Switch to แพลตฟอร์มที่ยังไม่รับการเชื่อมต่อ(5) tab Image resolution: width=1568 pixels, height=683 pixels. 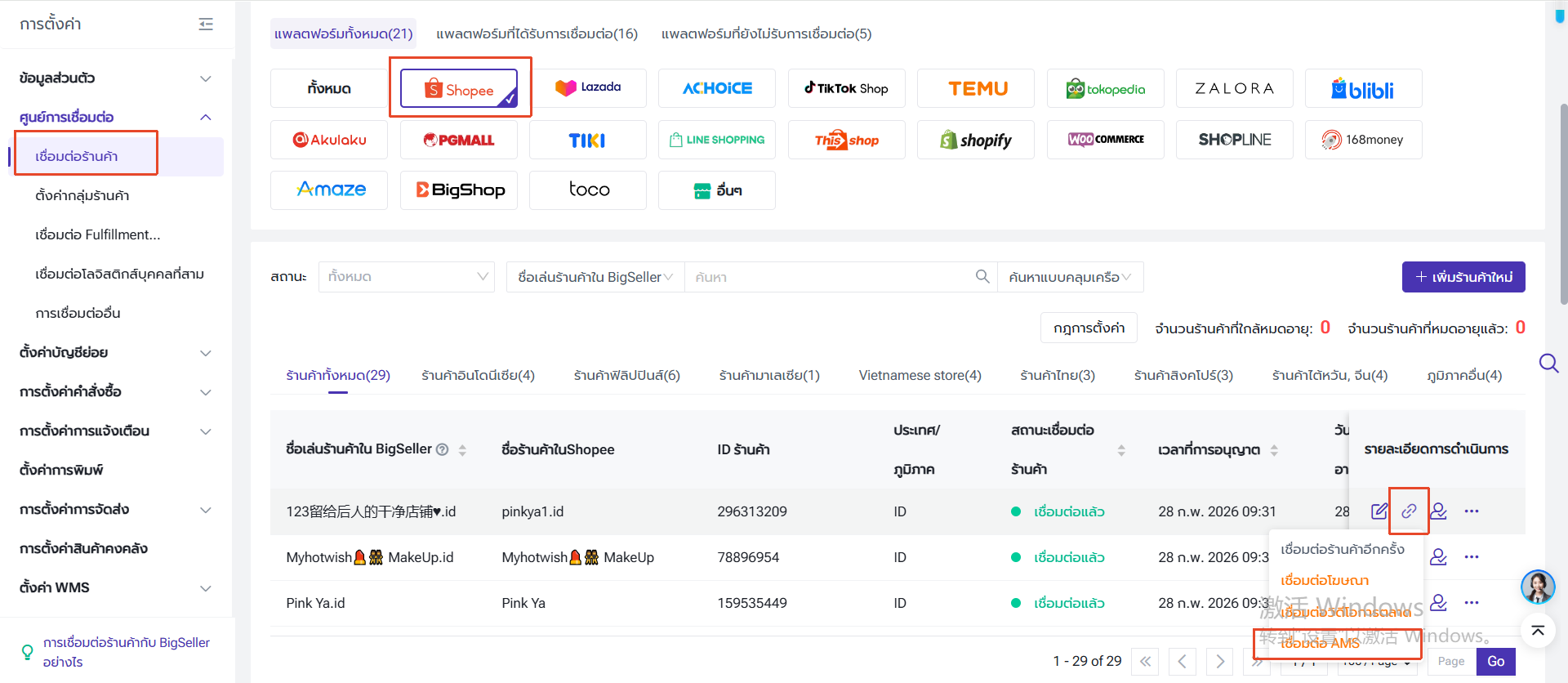pos(767,33)
